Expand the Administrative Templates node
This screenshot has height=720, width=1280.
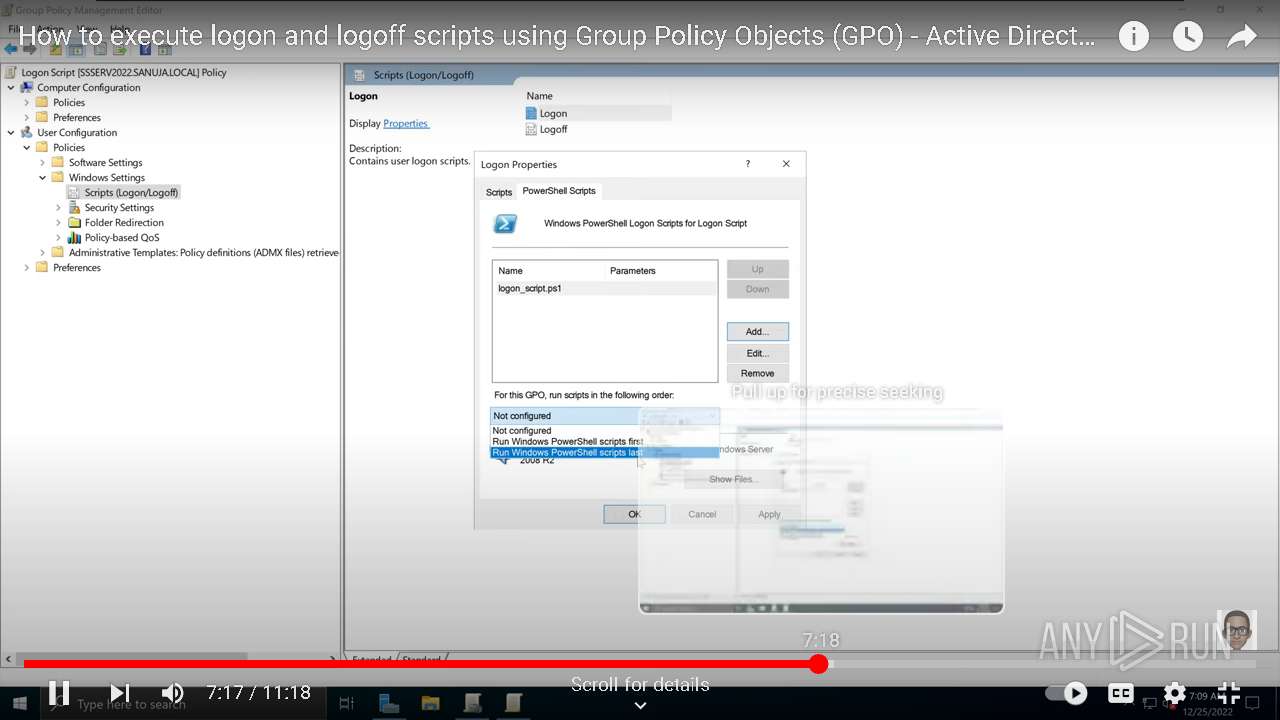[43, 252]
